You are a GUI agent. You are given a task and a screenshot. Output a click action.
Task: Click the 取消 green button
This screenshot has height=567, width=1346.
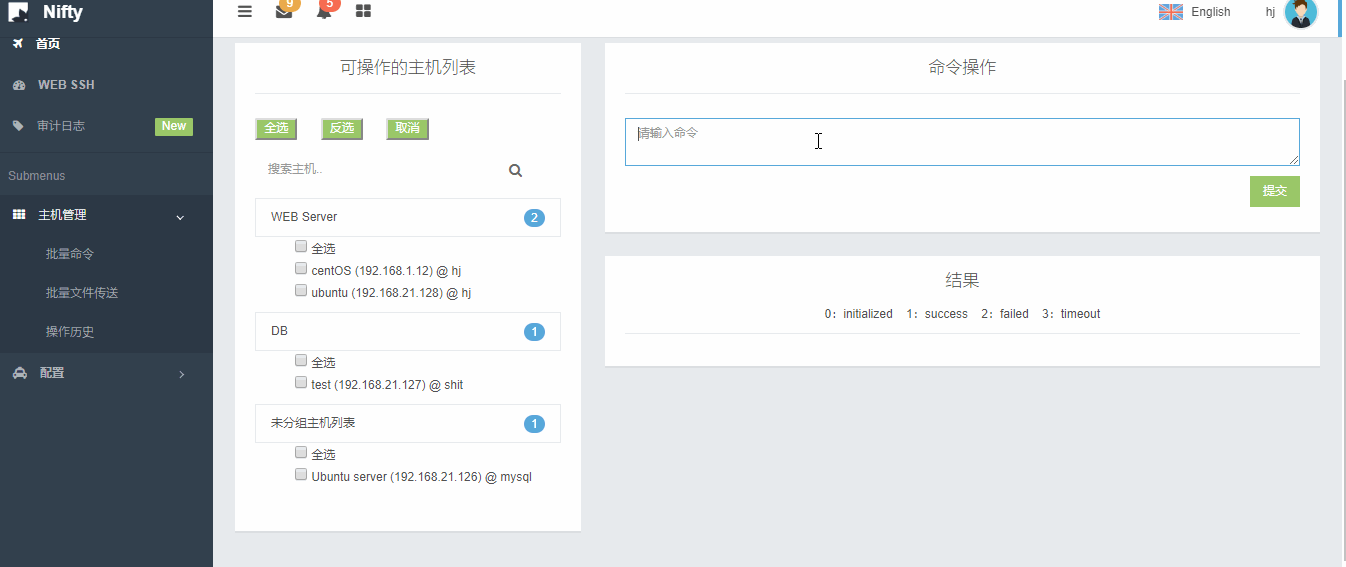point(407,128)
